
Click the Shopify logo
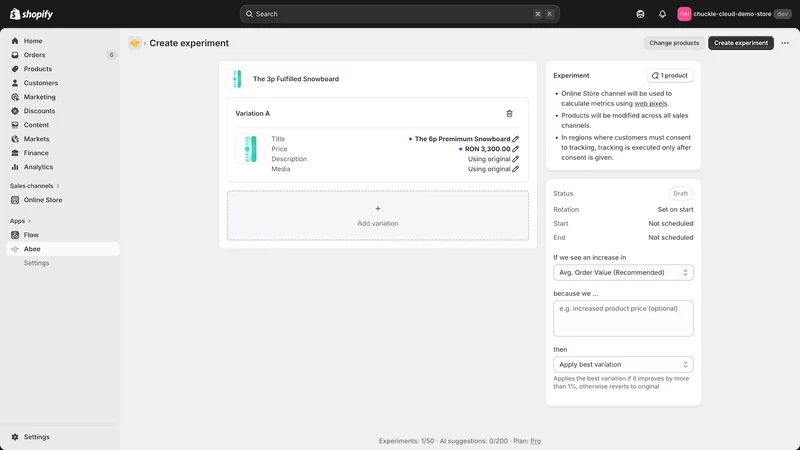[31, 14]
